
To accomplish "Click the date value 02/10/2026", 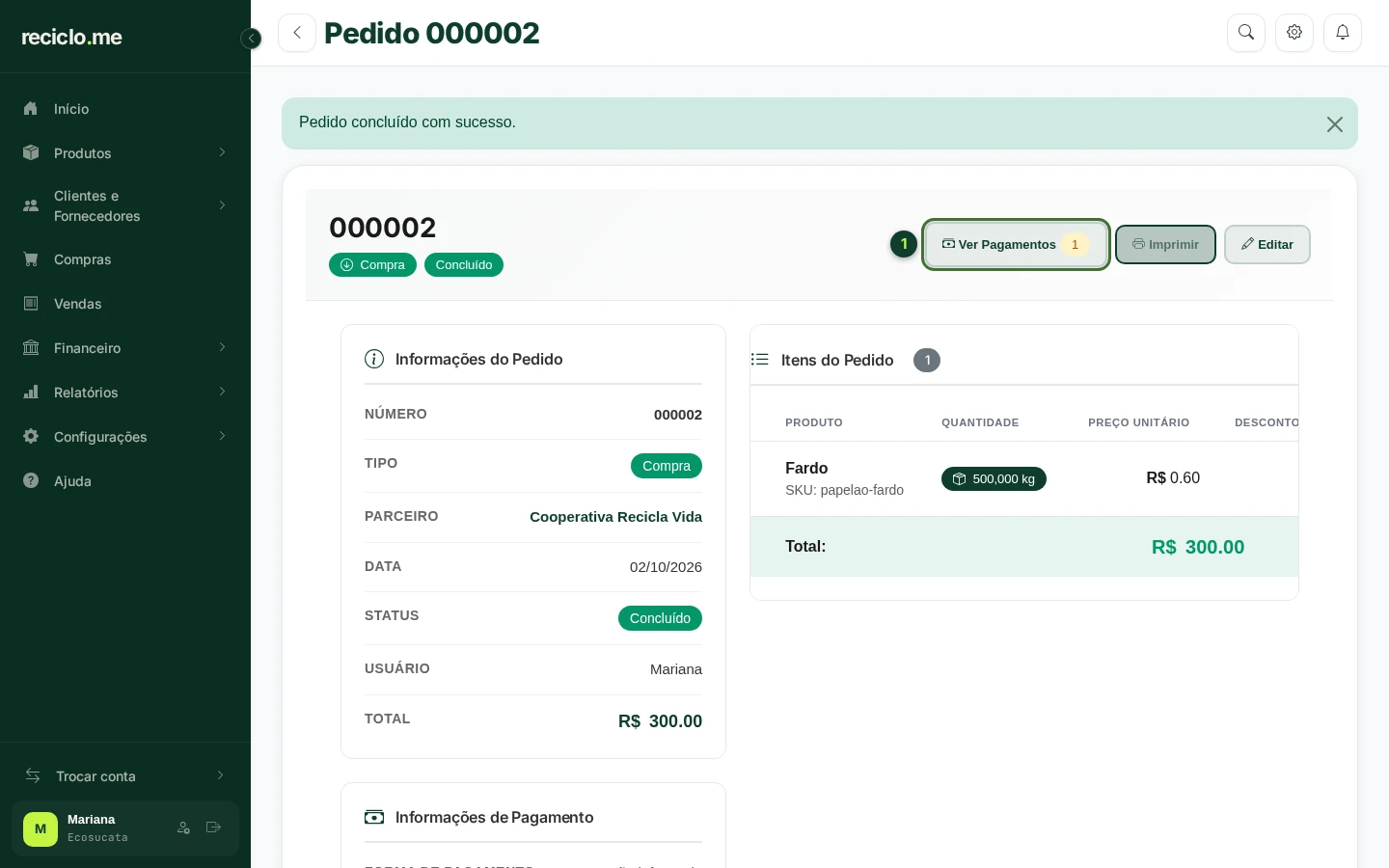I will pos(666,567).
